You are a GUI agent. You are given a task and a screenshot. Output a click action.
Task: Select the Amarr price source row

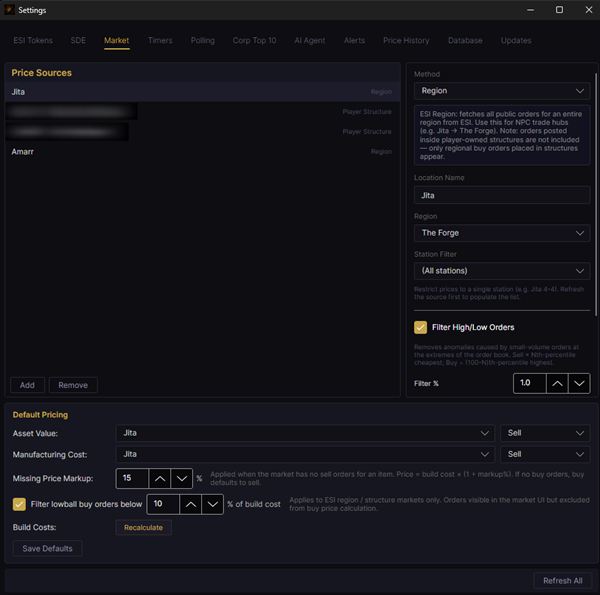coord(202,152)
